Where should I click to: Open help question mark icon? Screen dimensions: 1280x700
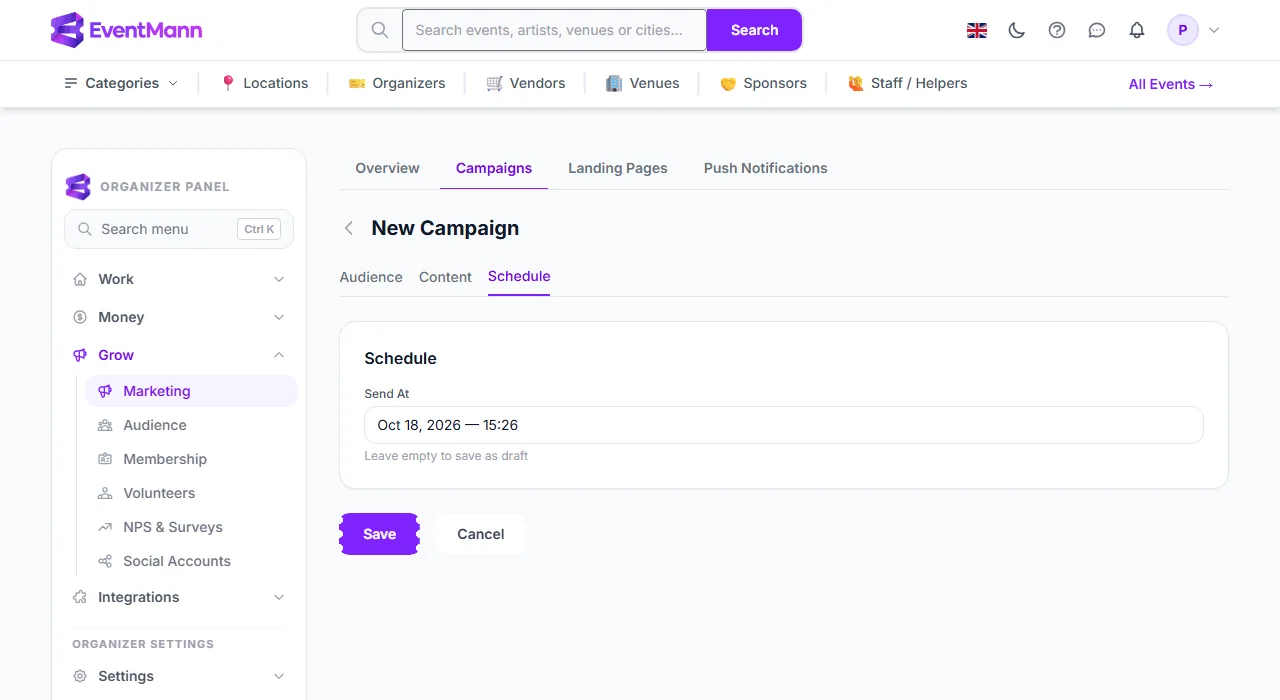point(1057,30)
